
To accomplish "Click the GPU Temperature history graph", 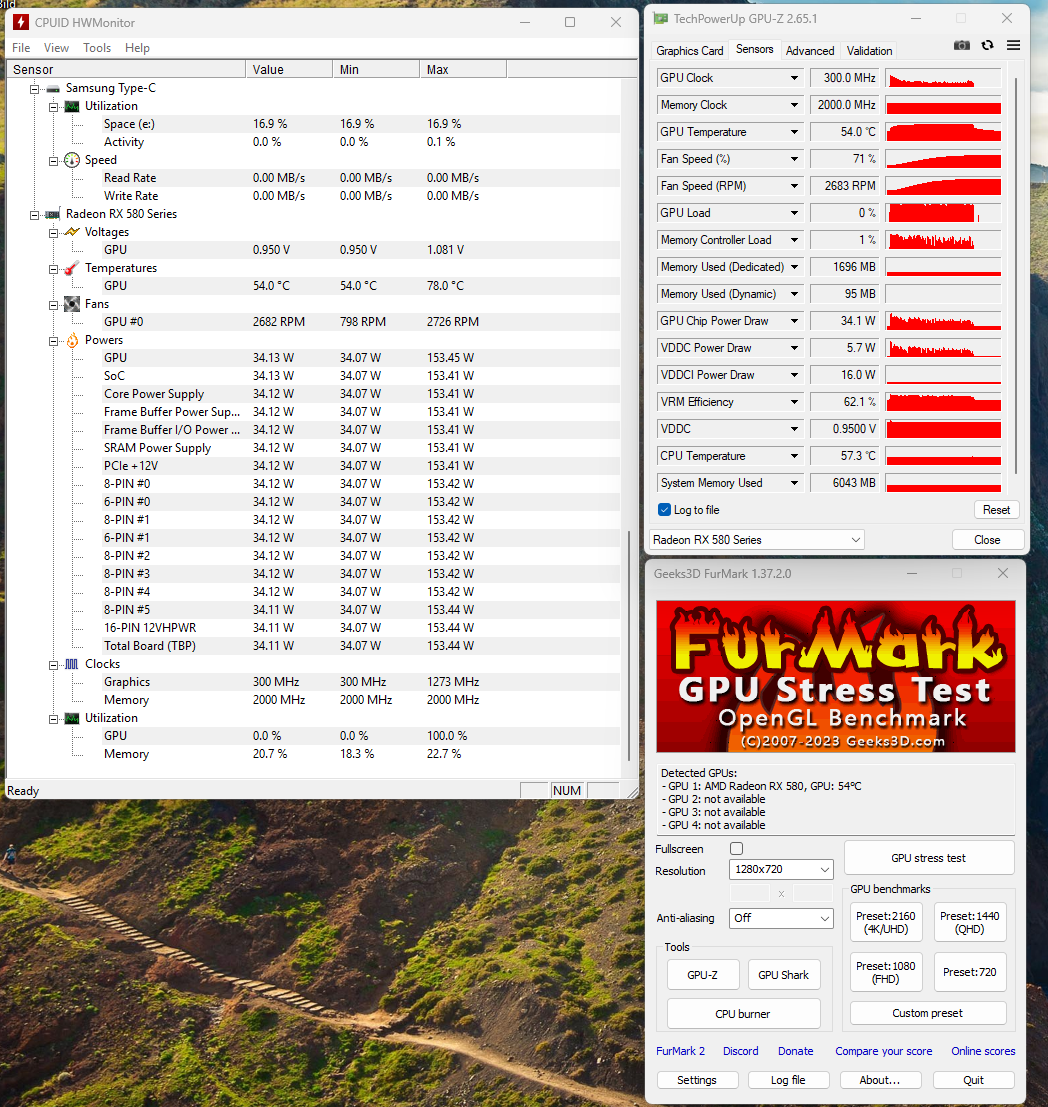I will pyautogui.click(x=943, y=132).
